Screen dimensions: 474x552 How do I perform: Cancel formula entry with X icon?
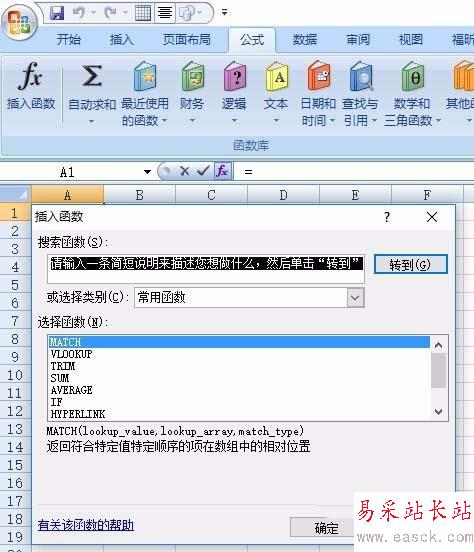coord(185,171)
